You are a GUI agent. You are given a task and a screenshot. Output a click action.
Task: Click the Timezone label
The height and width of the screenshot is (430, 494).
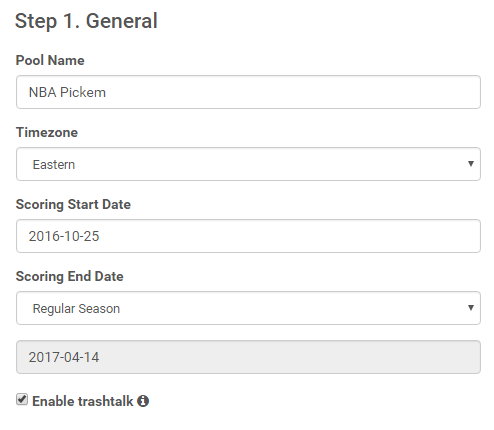[47, 132]
